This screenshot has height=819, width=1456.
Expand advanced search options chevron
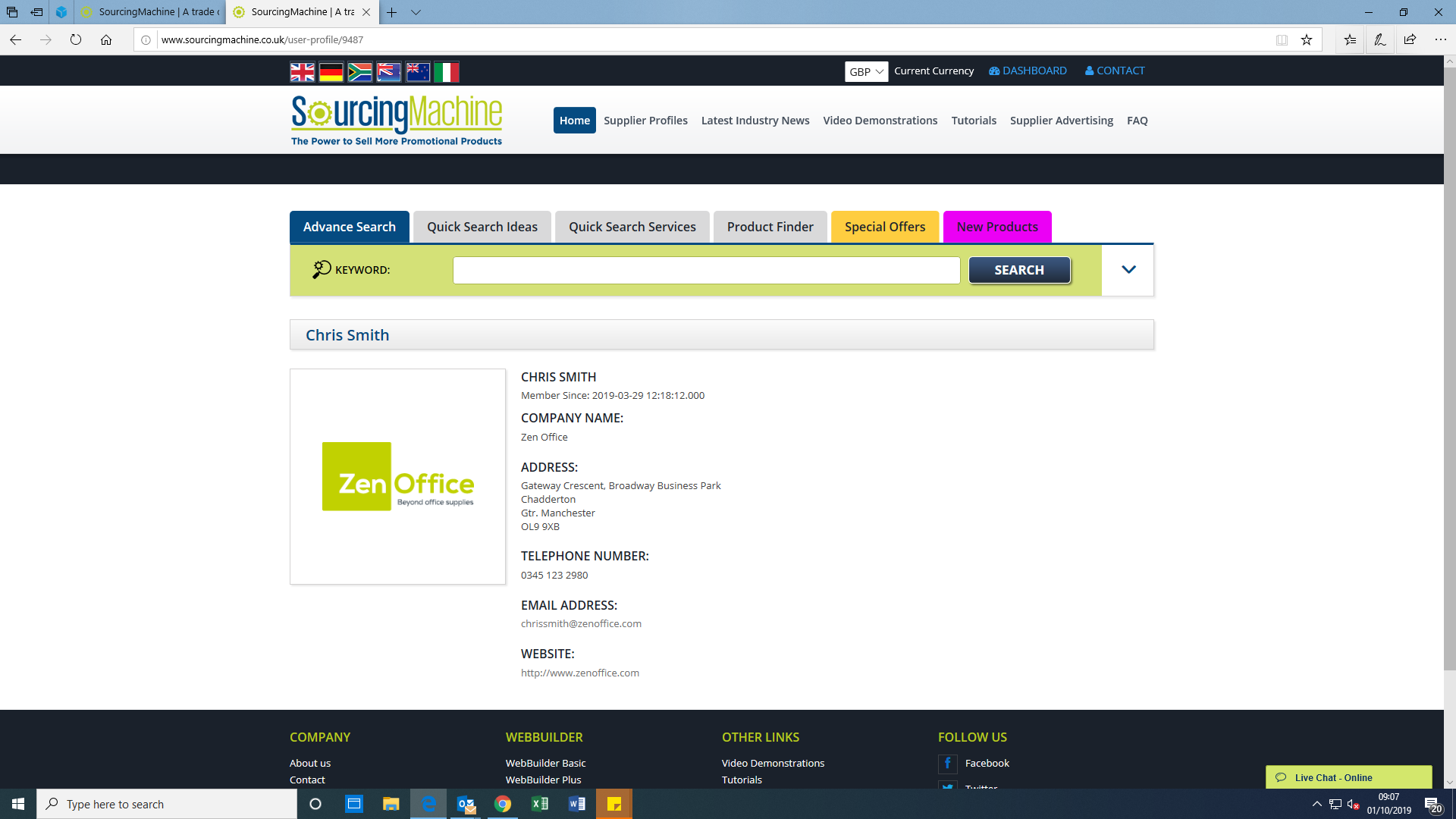(x=1128, y=270)
